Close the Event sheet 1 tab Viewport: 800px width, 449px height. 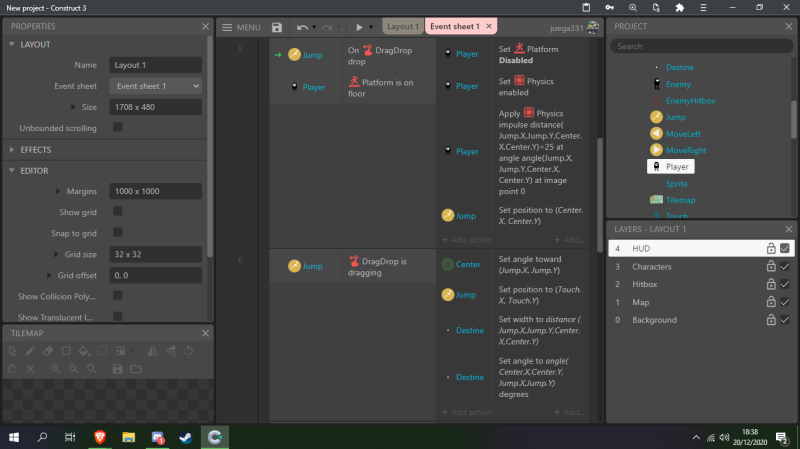489,26
